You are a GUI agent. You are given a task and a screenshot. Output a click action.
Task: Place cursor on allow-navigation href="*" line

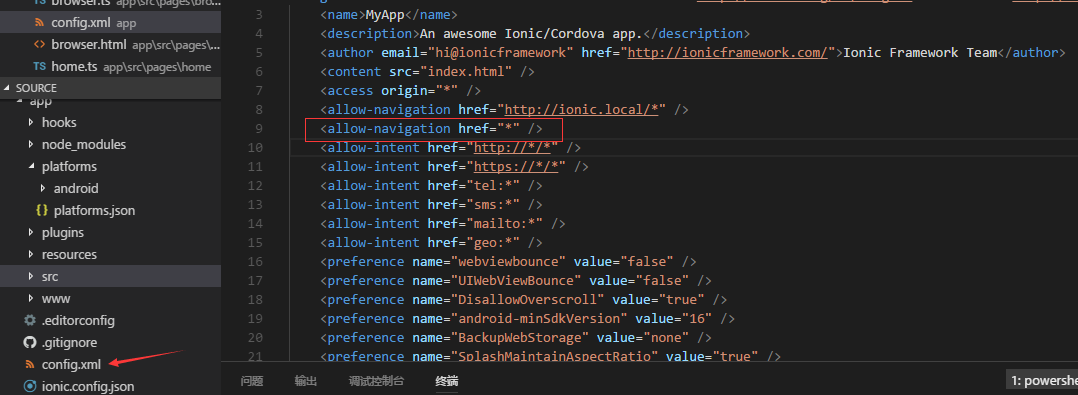point(433,128)
